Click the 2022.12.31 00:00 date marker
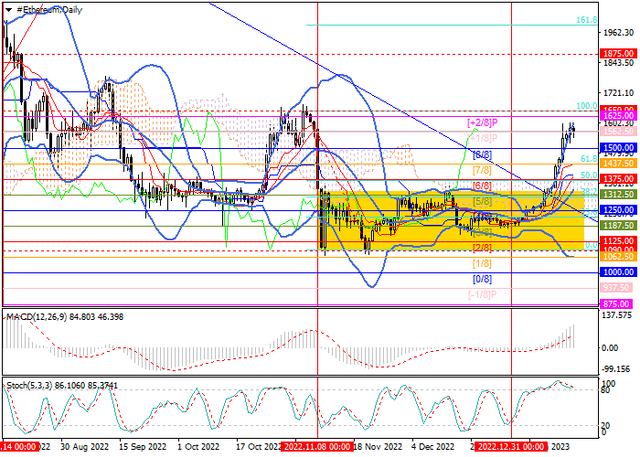Viewport: 640px width, 457px height. coord(511,447)
